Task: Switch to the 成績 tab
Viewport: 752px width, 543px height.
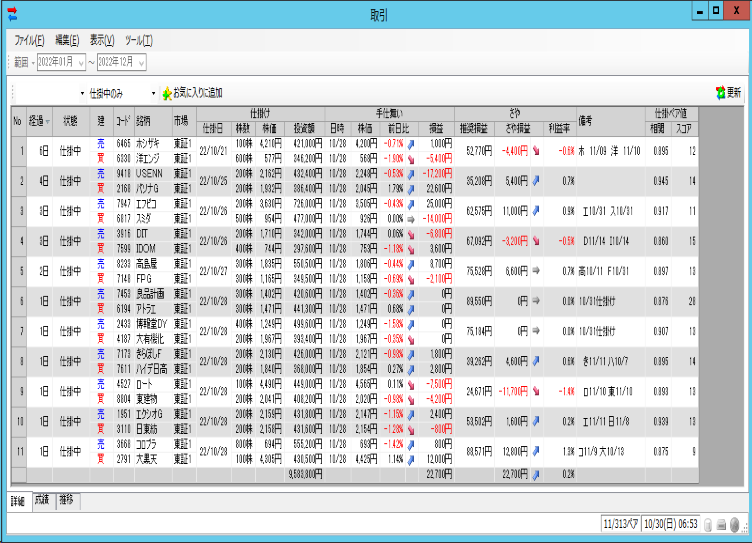Action: [43, 500]
